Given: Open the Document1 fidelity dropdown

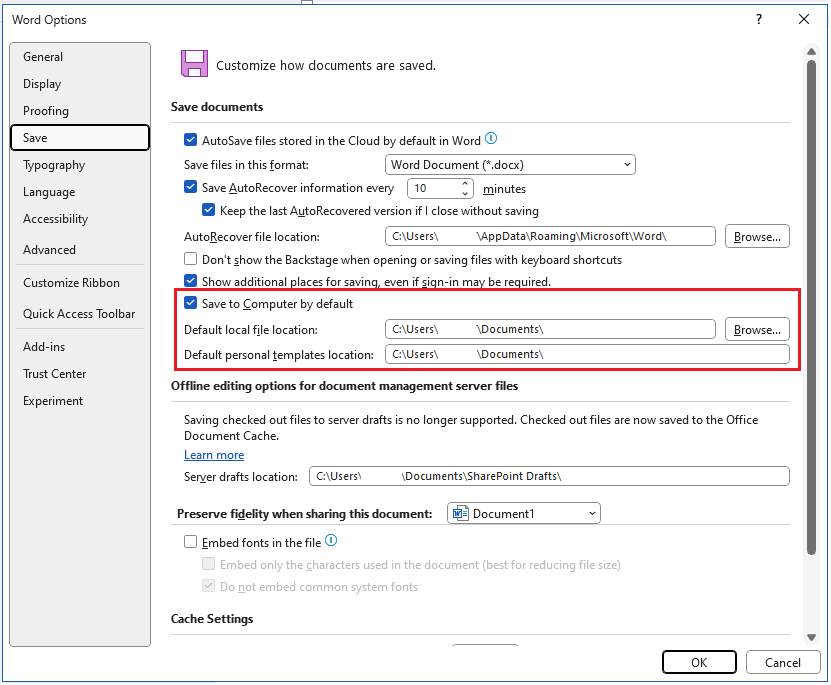Looking at the screenshot, I should pos(524,513).
